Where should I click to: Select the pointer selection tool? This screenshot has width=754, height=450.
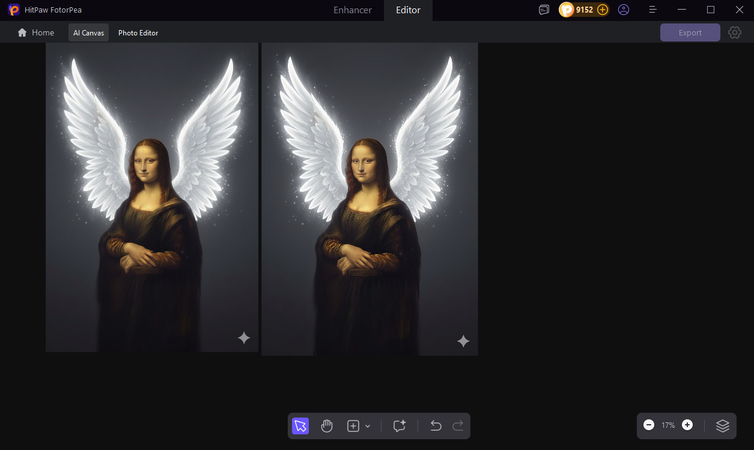(300, 426)
